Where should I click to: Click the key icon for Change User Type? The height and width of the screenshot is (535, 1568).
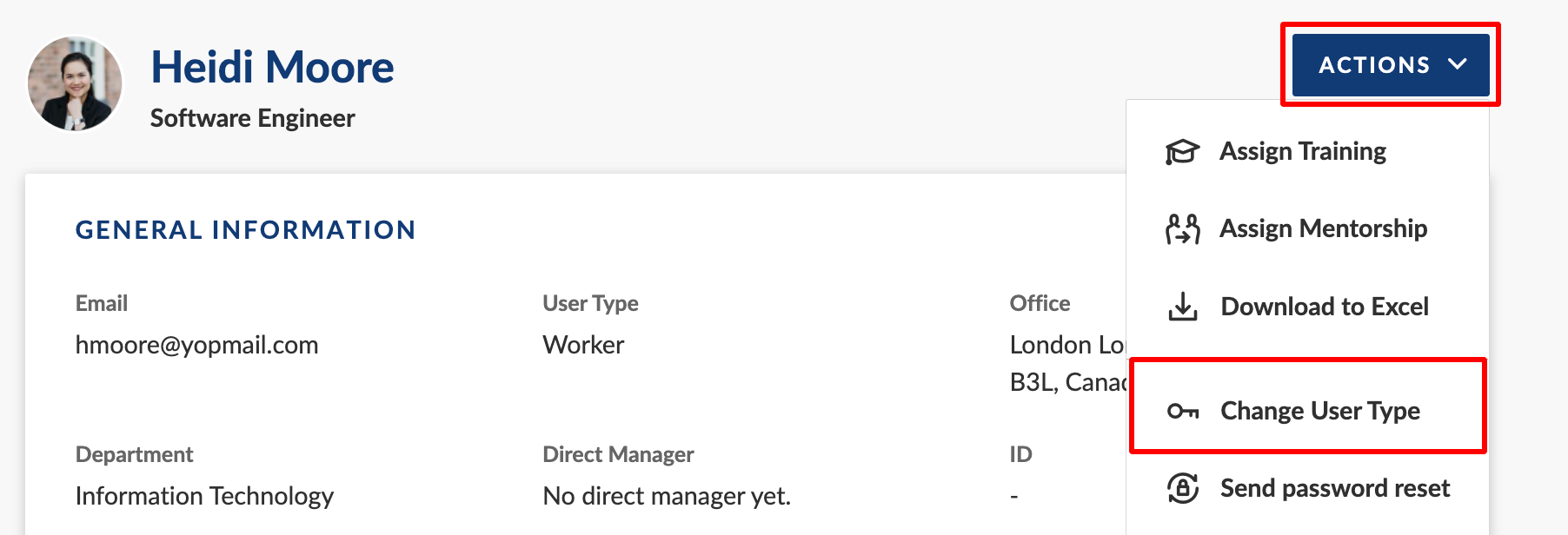[1182, 411]
